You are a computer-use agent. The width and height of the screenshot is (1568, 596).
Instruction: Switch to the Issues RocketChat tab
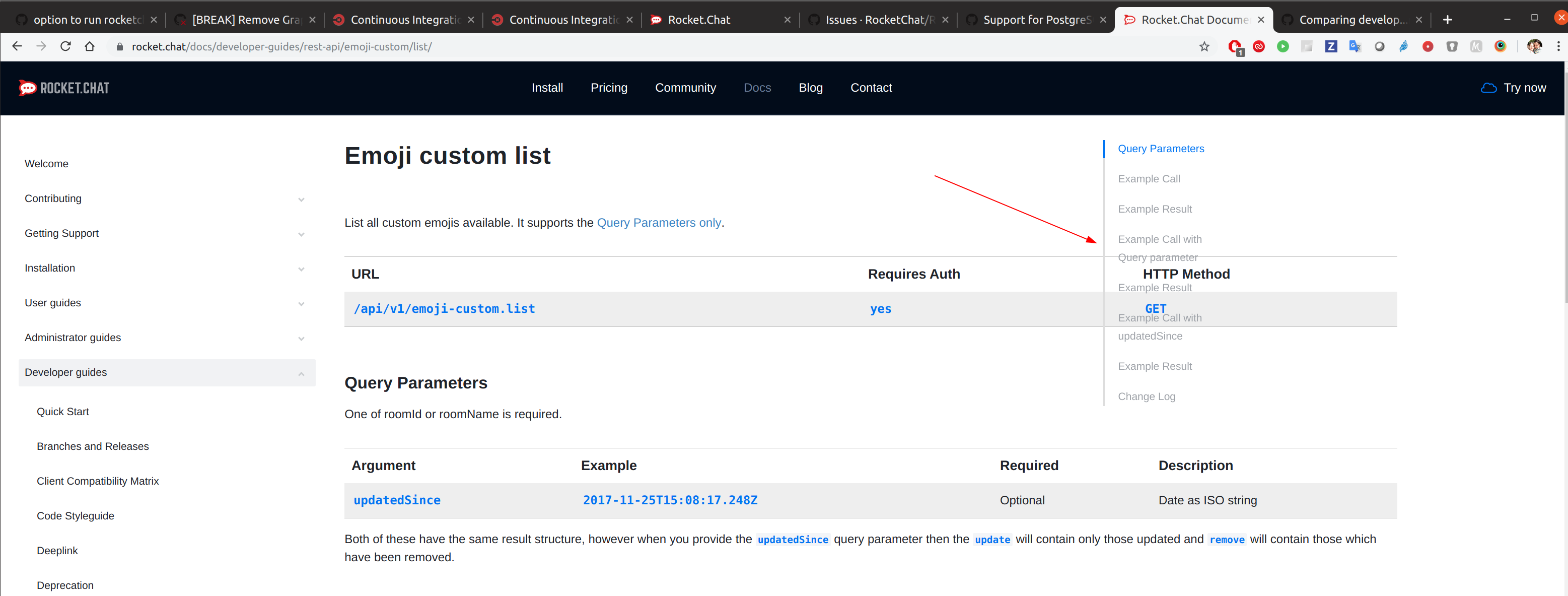(x=878, y=20)
